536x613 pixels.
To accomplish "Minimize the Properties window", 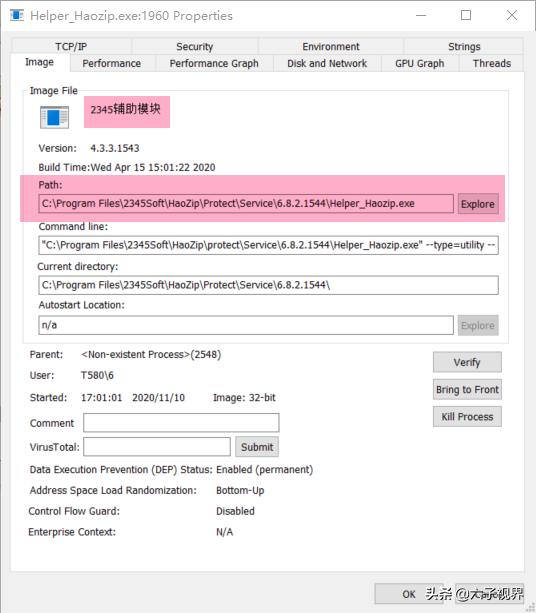I will click(421, 16).
